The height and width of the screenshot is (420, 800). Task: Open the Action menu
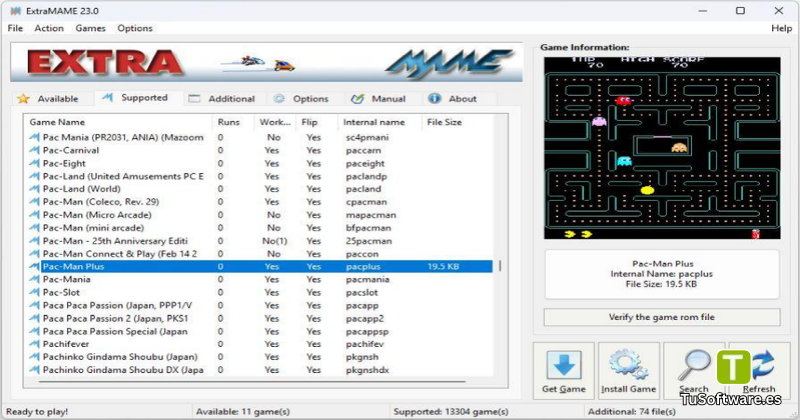point(49,28)
